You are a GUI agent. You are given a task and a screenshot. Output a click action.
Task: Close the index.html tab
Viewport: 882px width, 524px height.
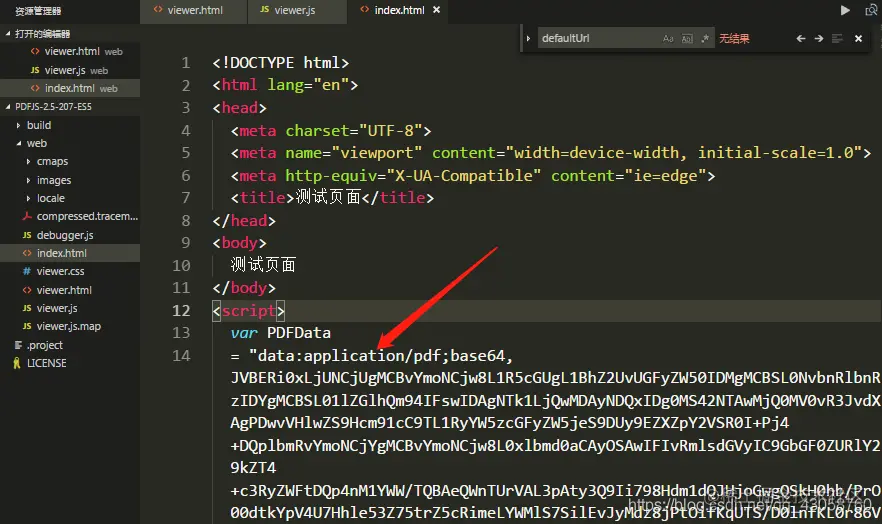point(436,10)
